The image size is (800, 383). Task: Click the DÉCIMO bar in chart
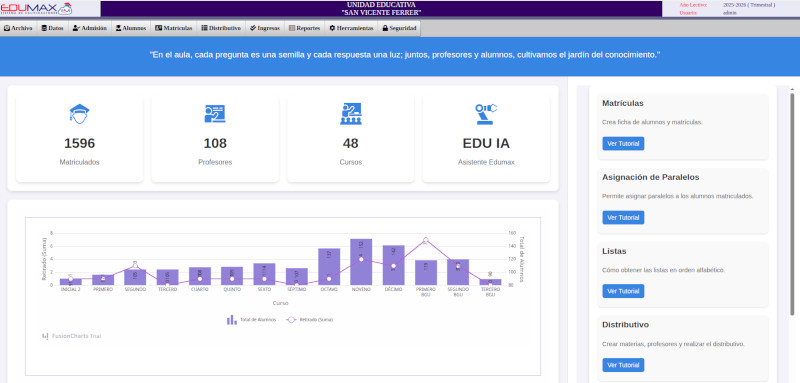[x=393, y=265]
